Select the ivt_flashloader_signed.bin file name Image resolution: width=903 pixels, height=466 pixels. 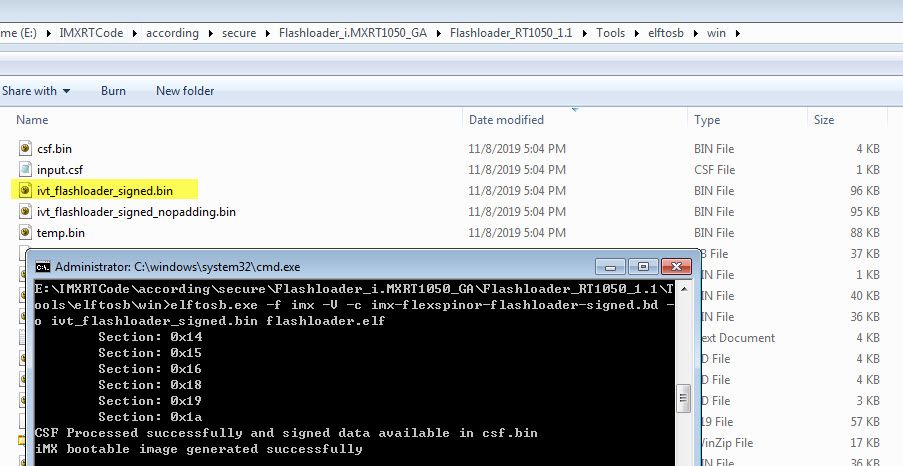105,191
